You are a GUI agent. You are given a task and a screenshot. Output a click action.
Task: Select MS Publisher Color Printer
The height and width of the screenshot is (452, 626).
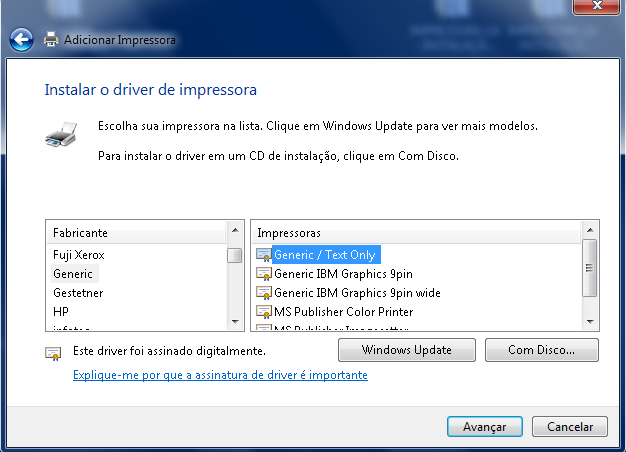pos(343,311)
